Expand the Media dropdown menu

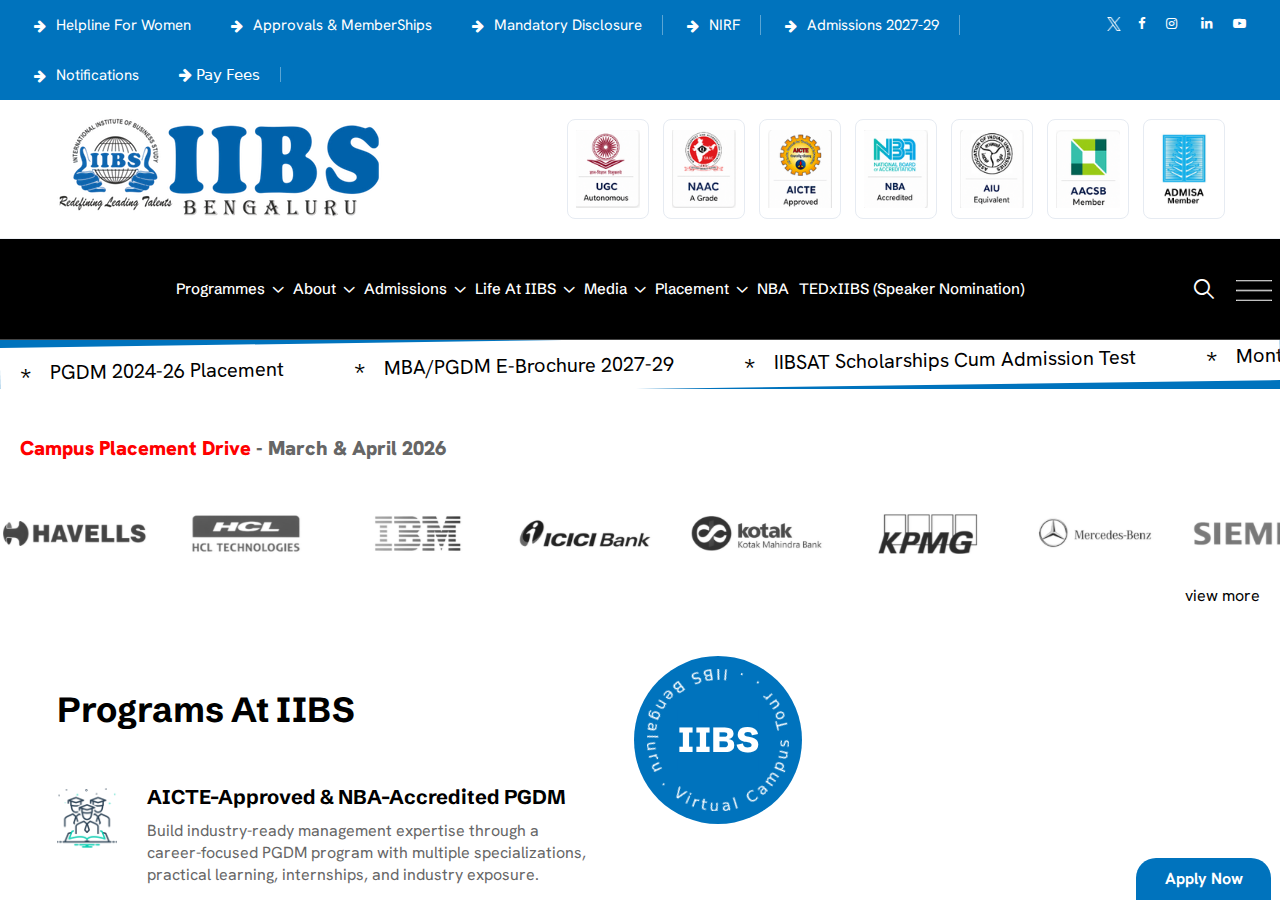tap(614, 289)
